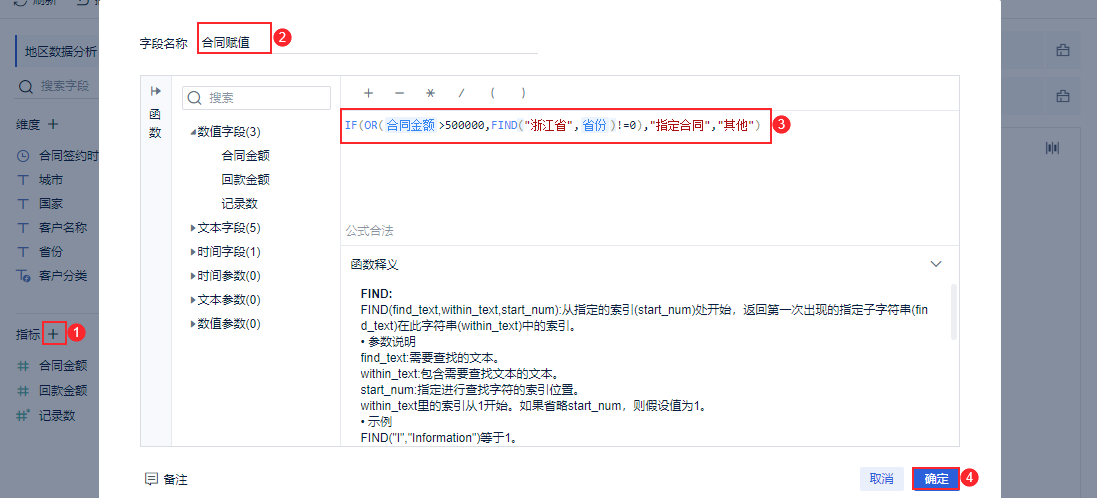Collapse the 函数 panel arrow icon

(x=155, y=91)
